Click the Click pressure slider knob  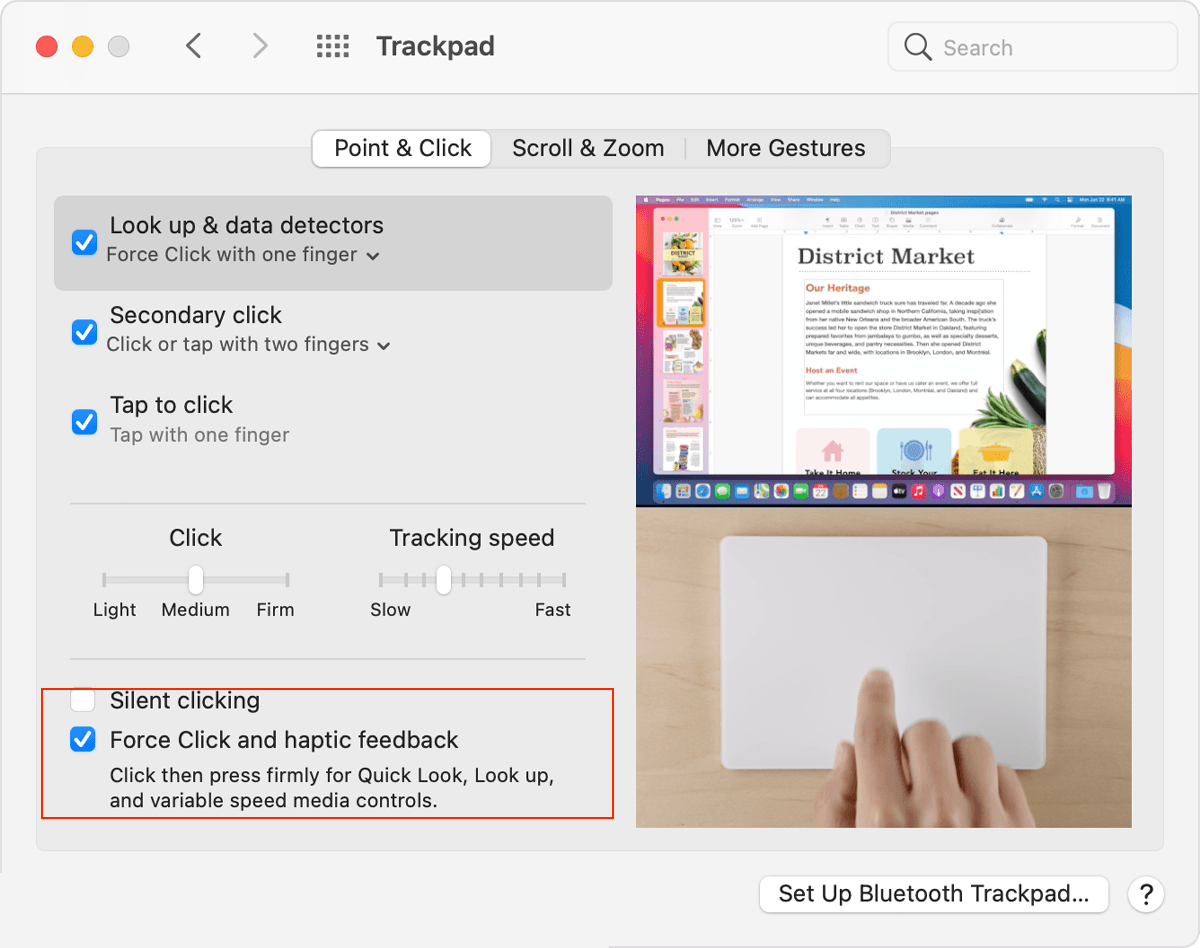click(196, 579)
